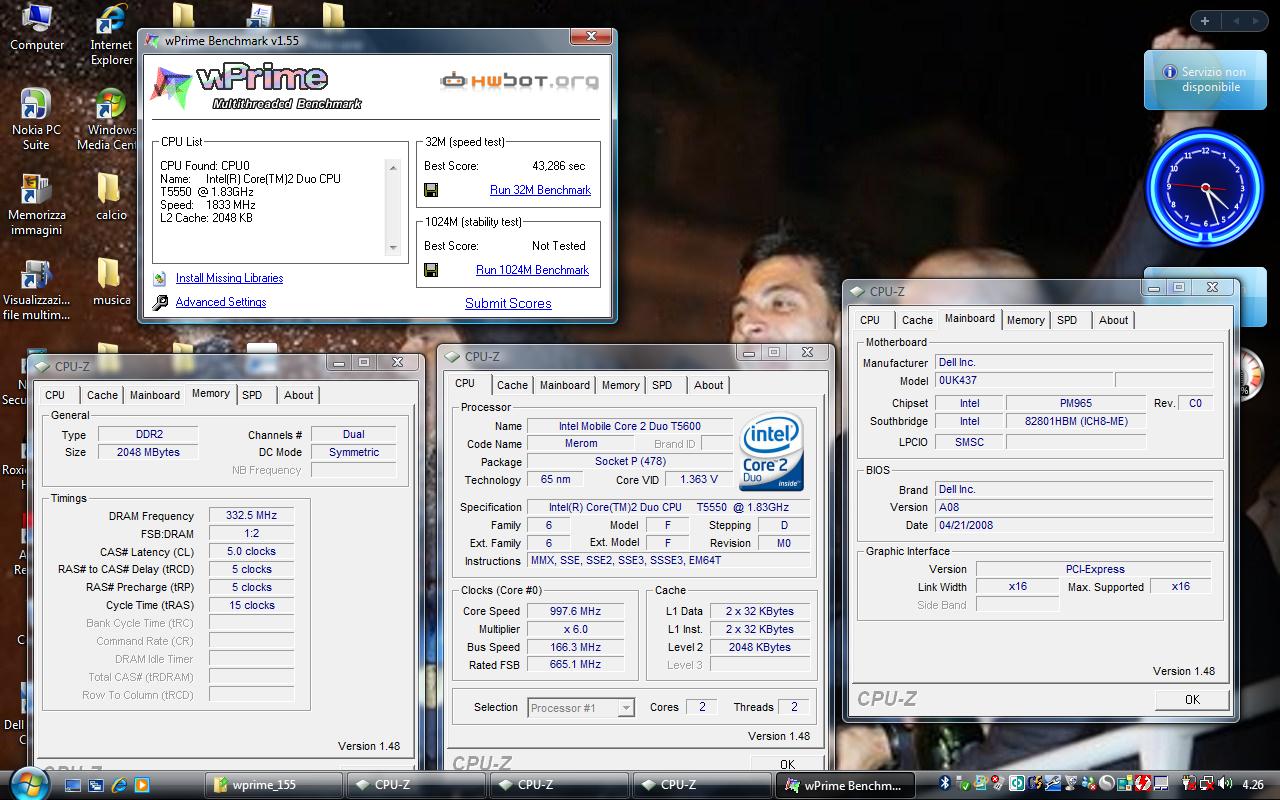Click the taskbar clock showing 4.26

click(1252, 785)
